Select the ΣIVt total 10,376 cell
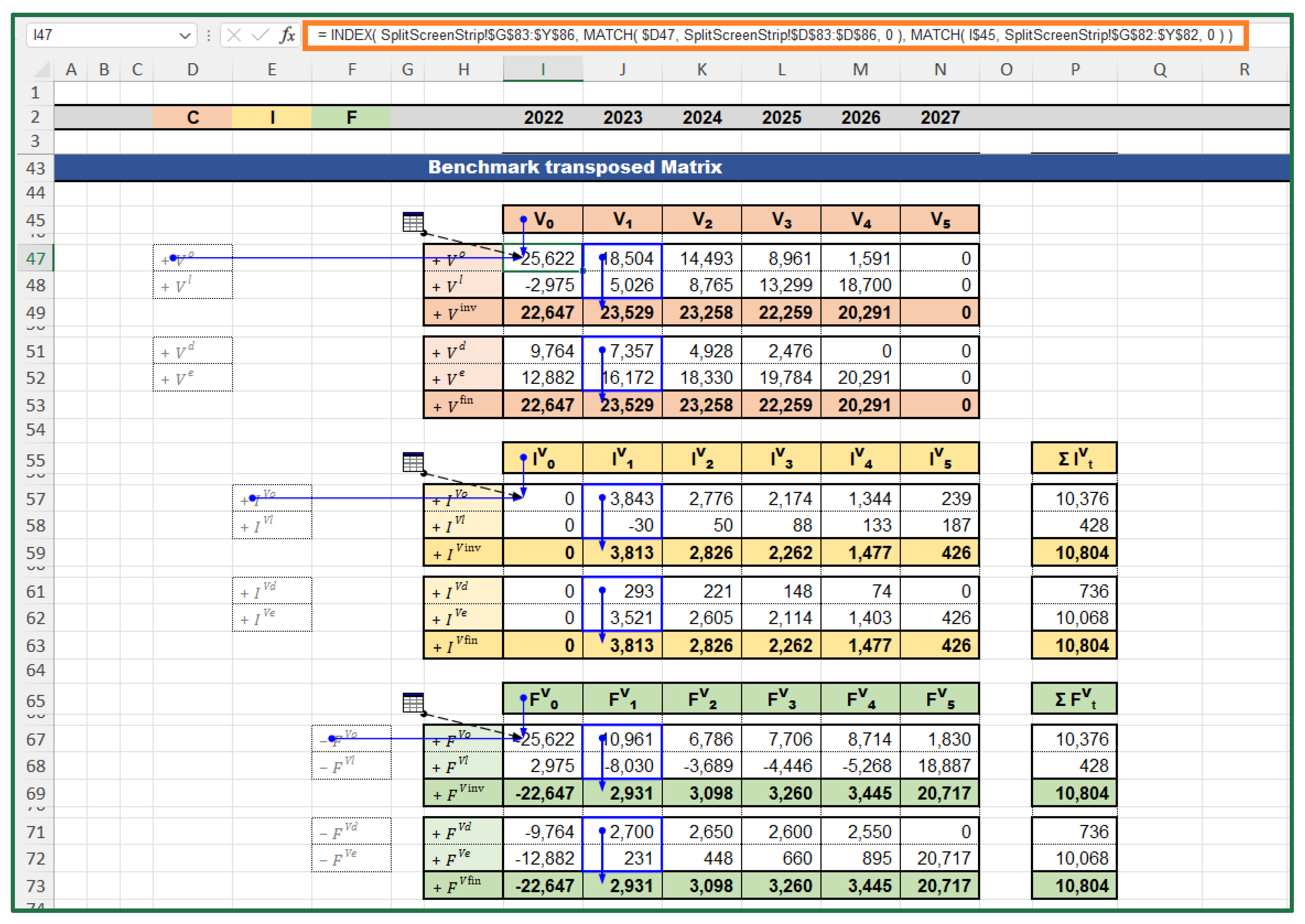Screen dimensions: 1305x924 point(1074,498)
